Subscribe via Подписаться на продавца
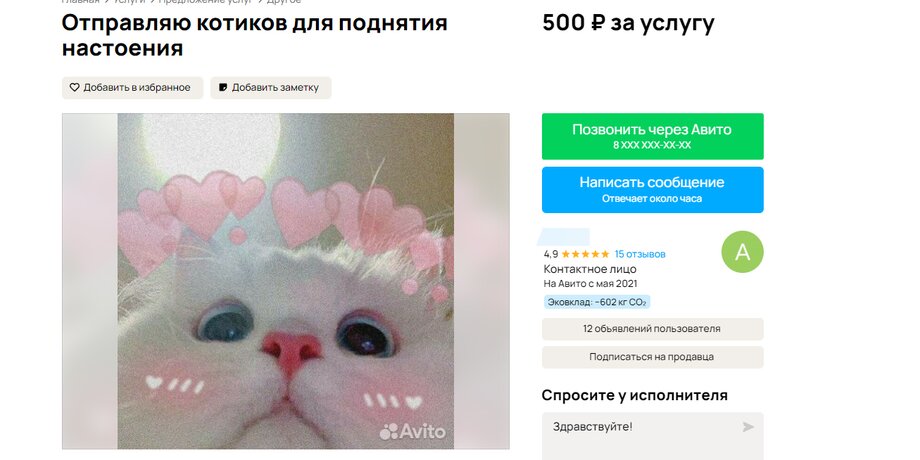 point(652,357)
